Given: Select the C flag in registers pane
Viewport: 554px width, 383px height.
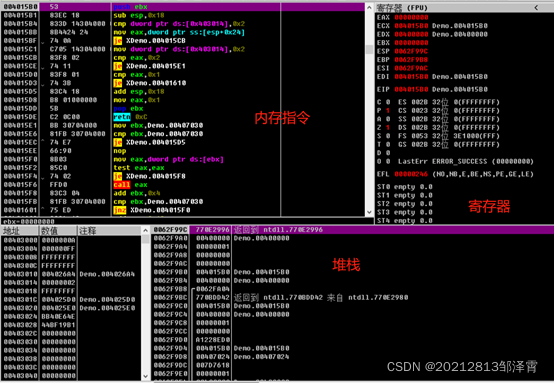Looking at the screenshot, I should (x=383, y=102).
